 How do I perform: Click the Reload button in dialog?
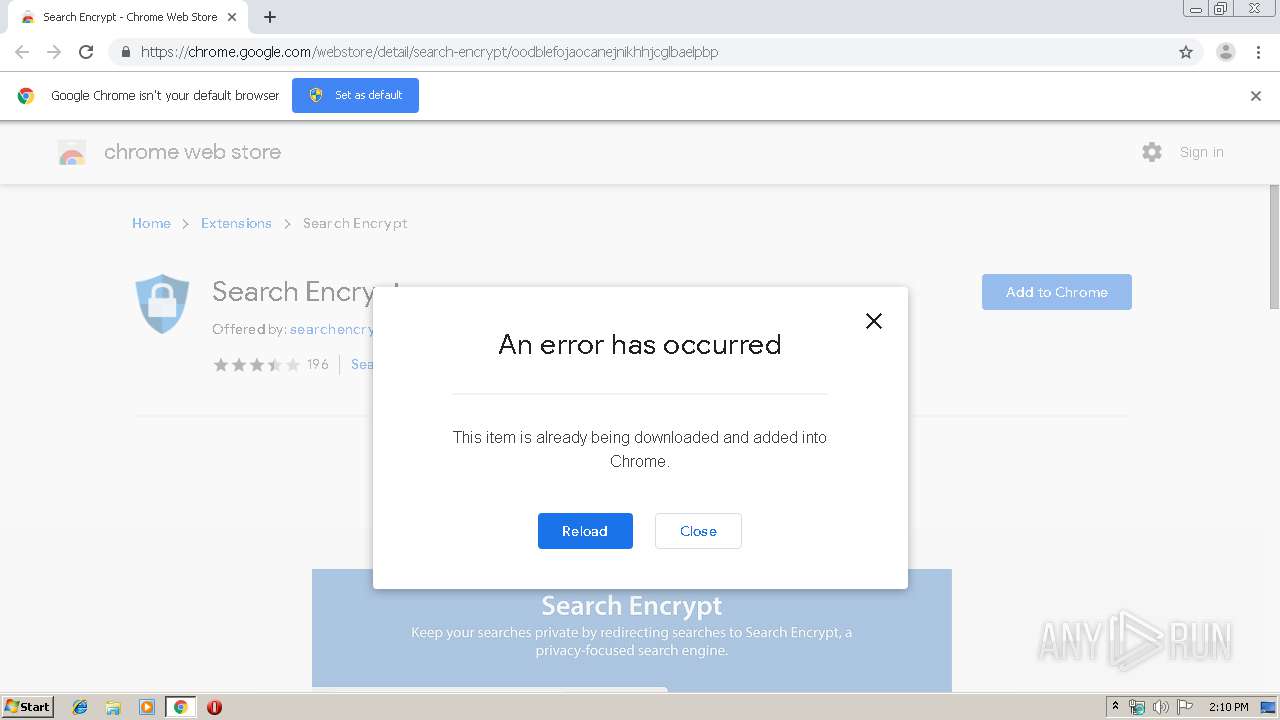pos(585,531)
